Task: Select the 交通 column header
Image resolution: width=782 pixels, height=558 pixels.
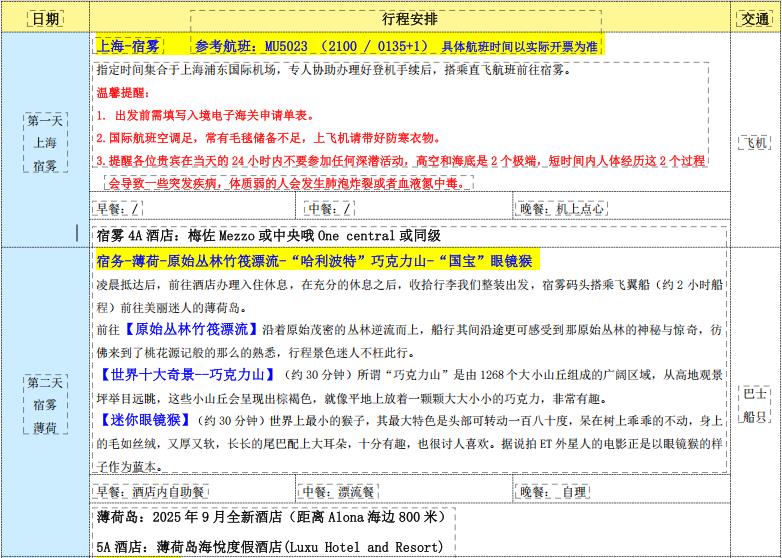Action: [754, 19]
